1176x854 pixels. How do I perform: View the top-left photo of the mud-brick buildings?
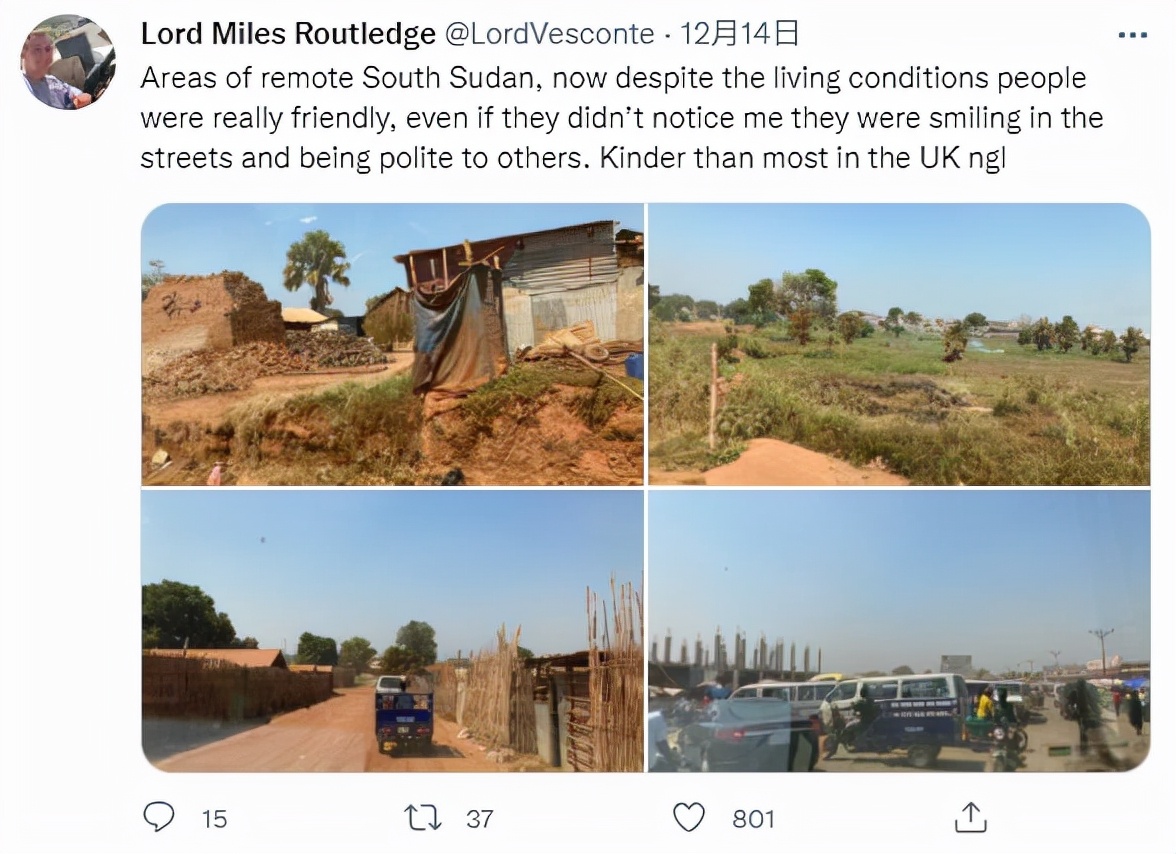tap(390, 345)
